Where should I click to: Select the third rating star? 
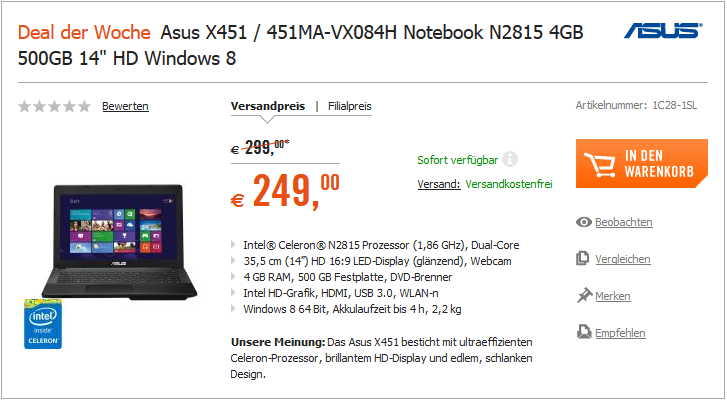(x=55, y=106)
